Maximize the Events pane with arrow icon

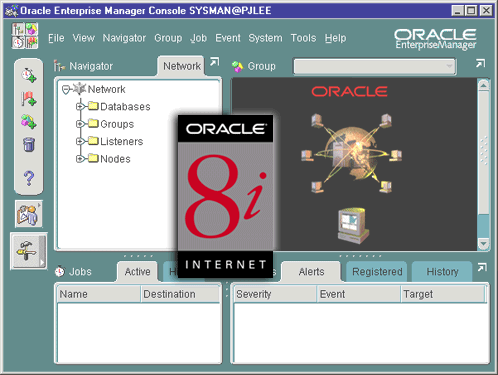(x=482, y=268)
